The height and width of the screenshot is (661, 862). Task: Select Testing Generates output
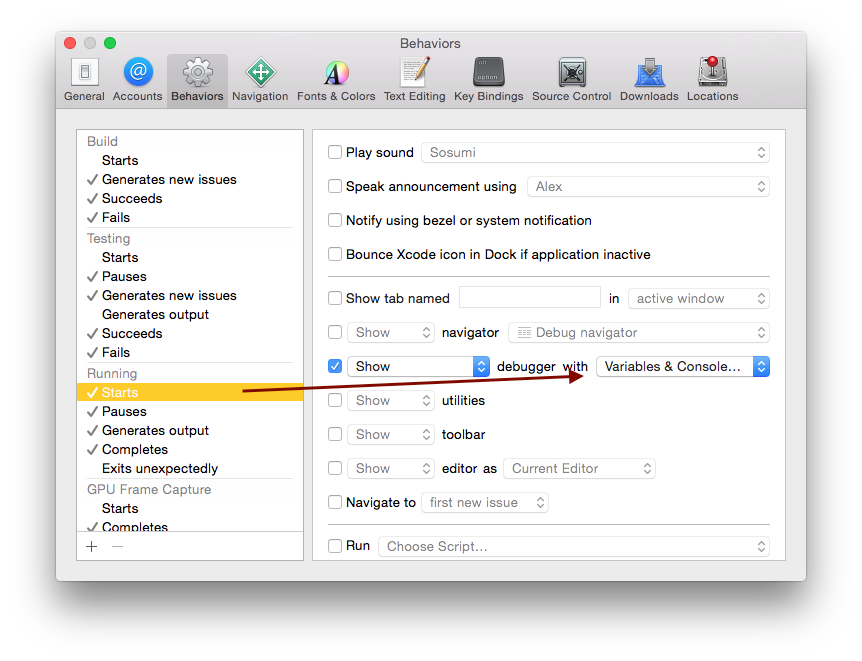[190, 315]
